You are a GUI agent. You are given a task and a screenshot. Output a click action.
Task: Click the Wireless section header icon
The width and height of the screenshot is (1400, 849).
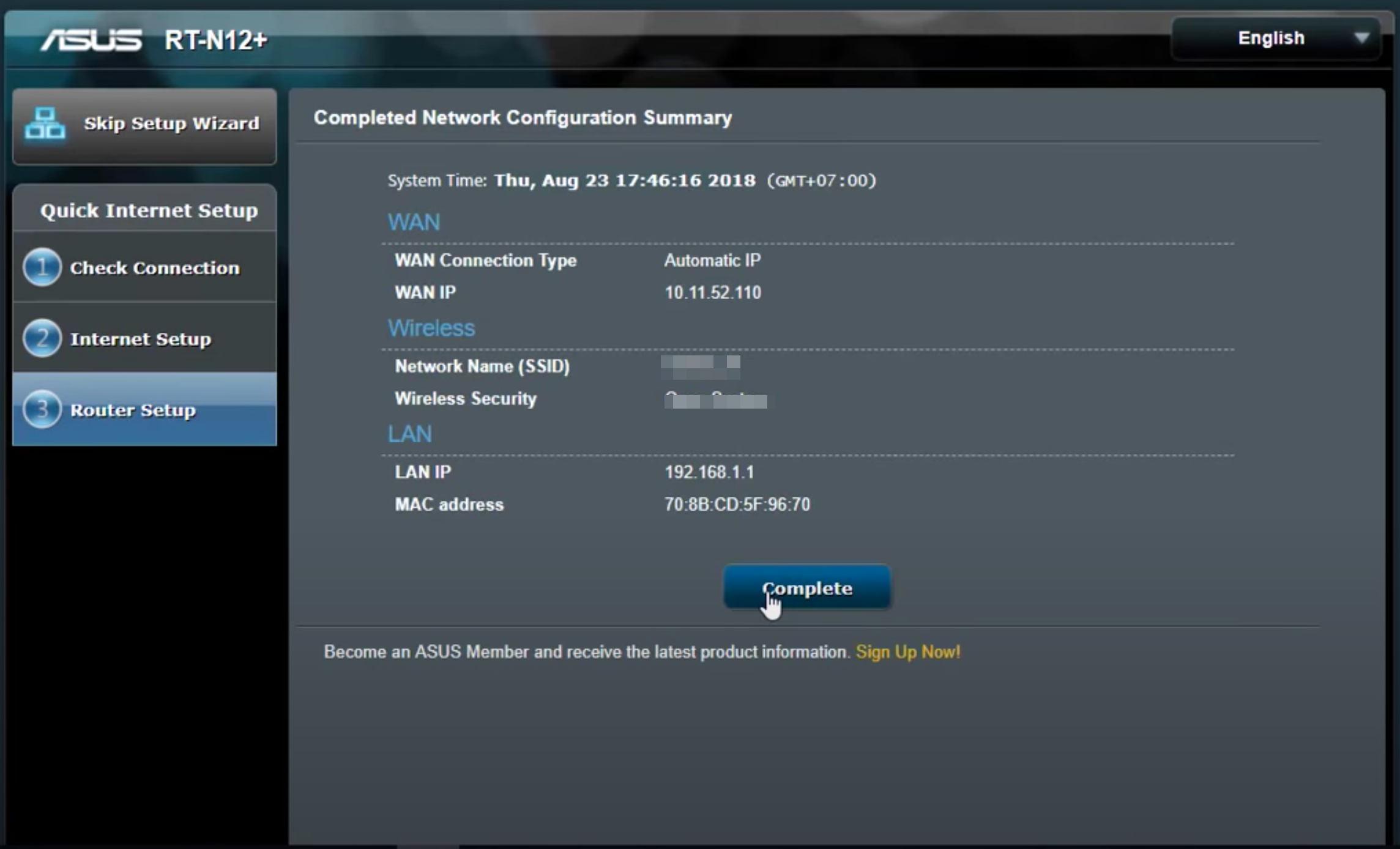click(x=429, y=327)
